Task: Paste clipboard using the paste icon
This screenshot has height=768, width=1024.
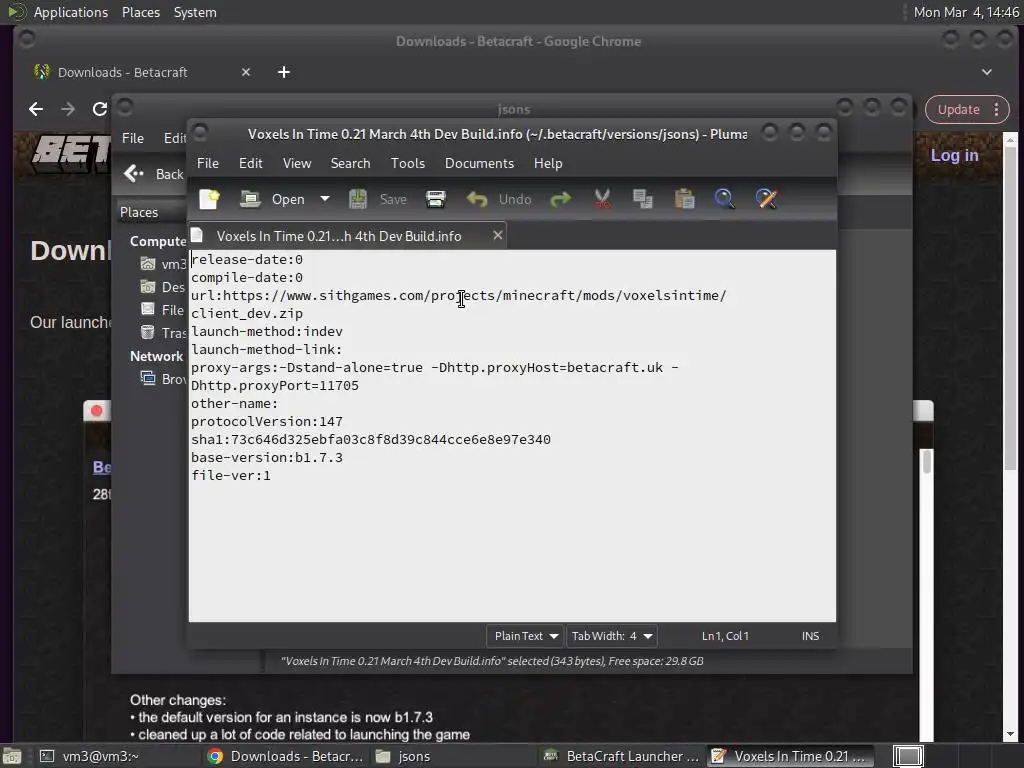Action: (684, 199)
